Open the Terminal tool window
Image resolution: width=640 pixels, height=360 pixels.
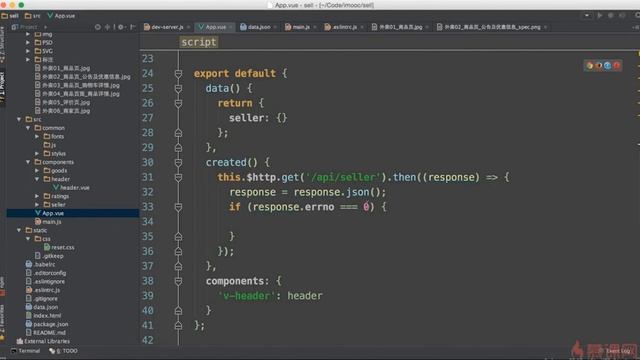pyautogui.click(x=26, y=351)
